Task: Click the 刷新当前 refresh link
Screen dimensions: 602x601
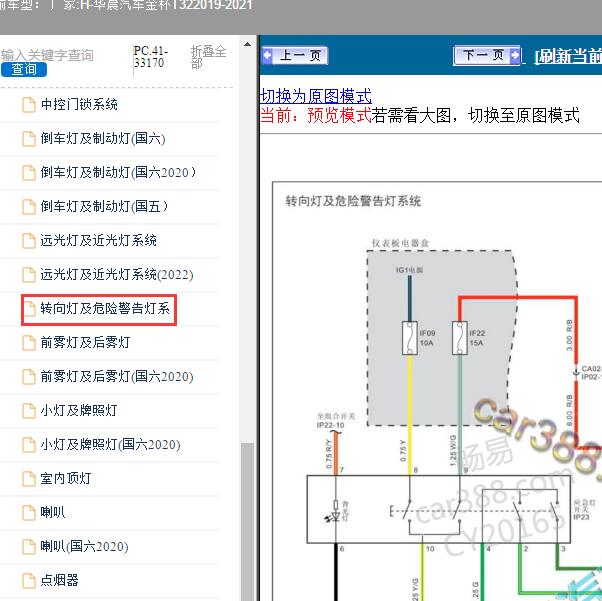Action: 568,56
